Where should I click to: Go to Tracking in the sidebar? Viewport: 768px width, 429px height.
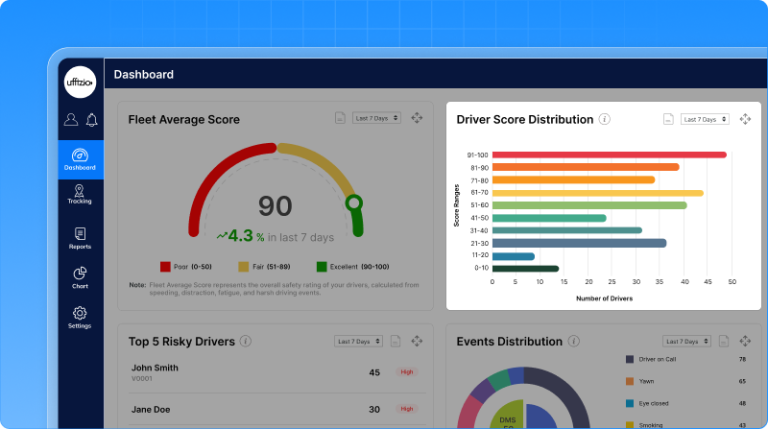point(80,194)
